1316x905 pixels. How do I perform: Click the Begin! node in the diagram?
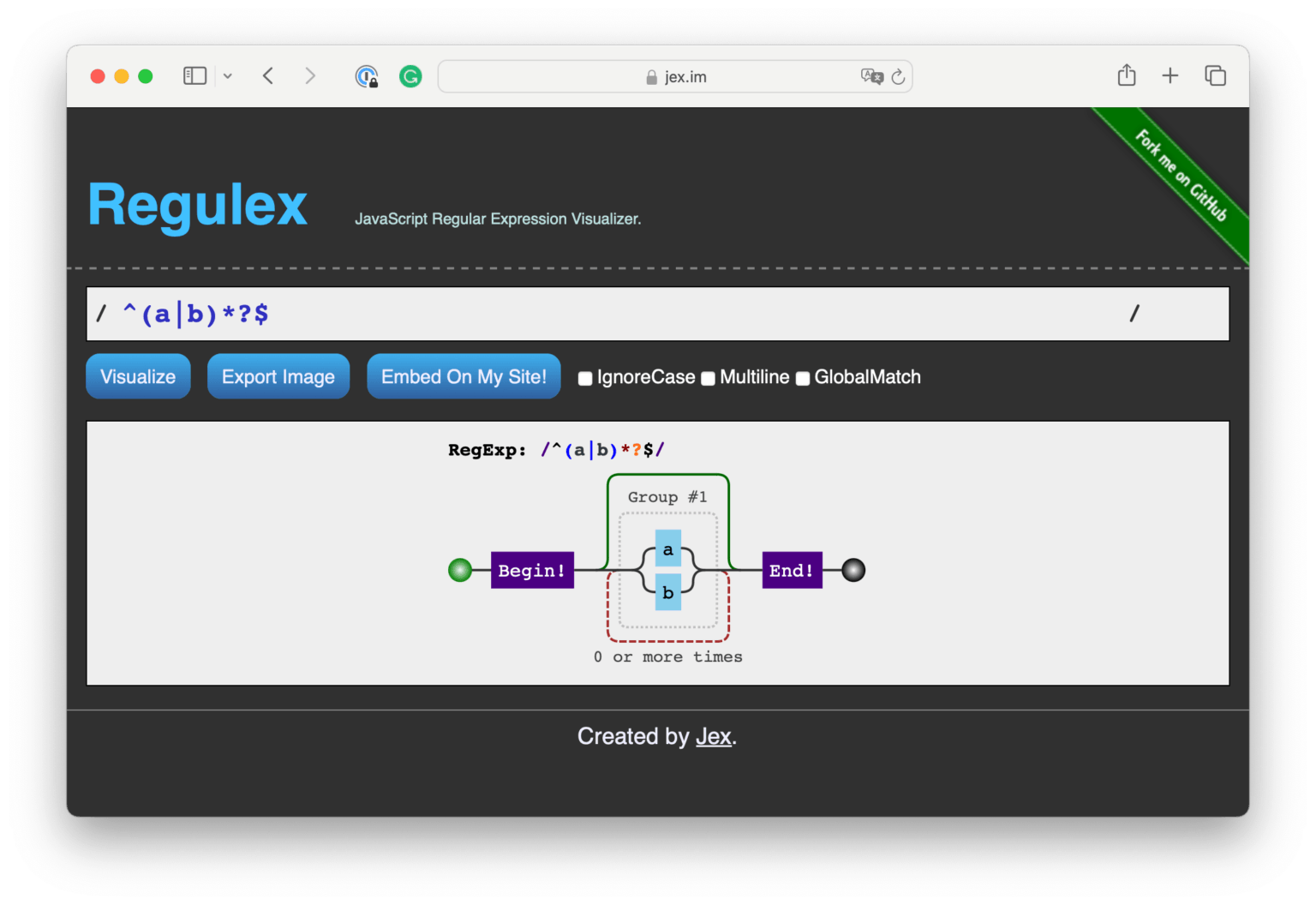click(x=532, y=570)
